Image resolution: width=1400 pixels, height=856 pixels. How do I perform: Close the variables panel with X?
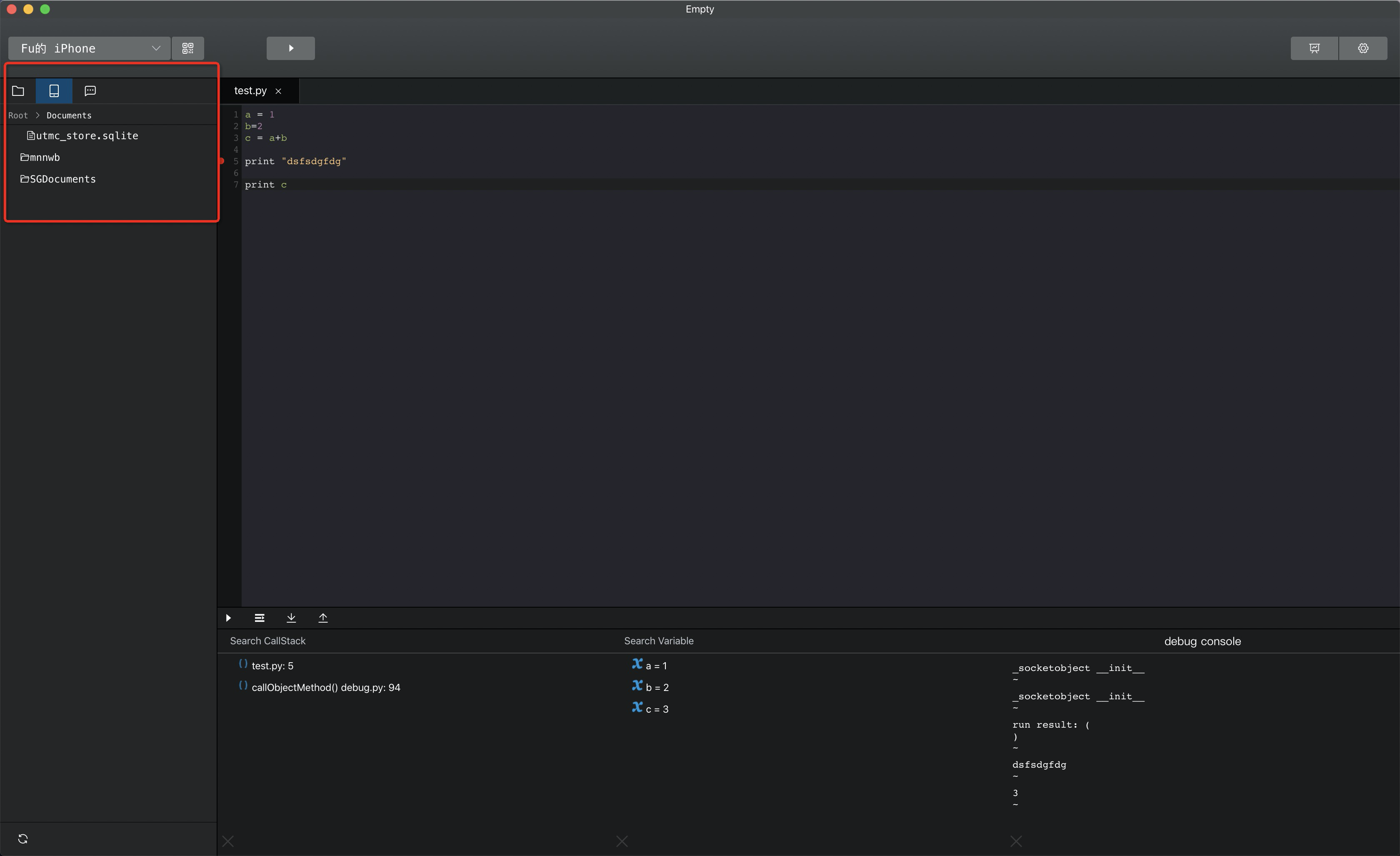tap(622, 841)
